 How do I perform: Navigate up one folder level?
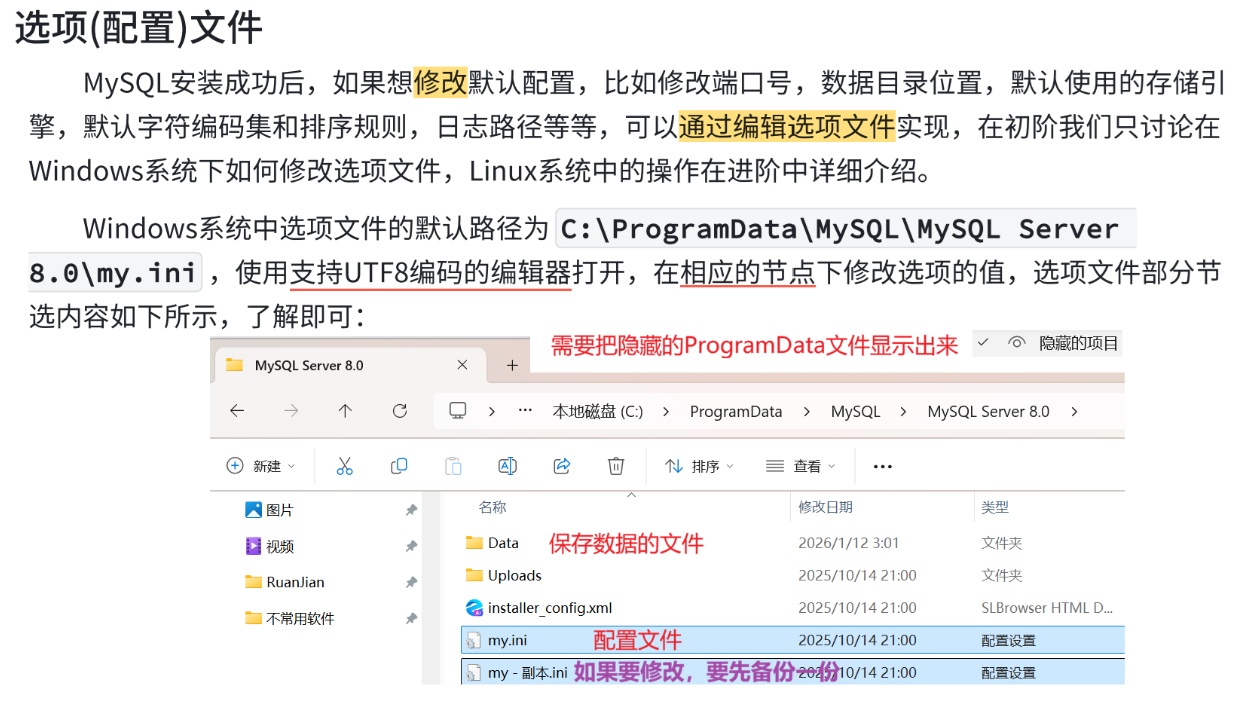point(345,411)
